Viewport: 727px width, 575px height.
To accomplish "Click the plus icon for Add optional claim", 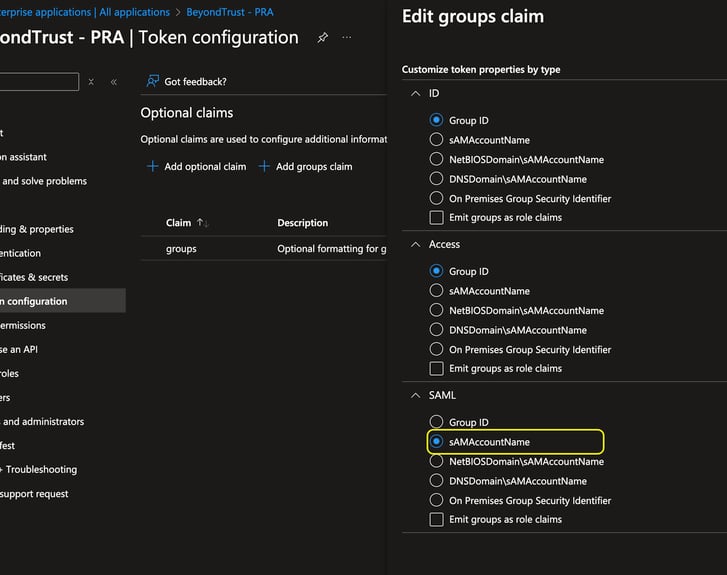I will point(153,166).
